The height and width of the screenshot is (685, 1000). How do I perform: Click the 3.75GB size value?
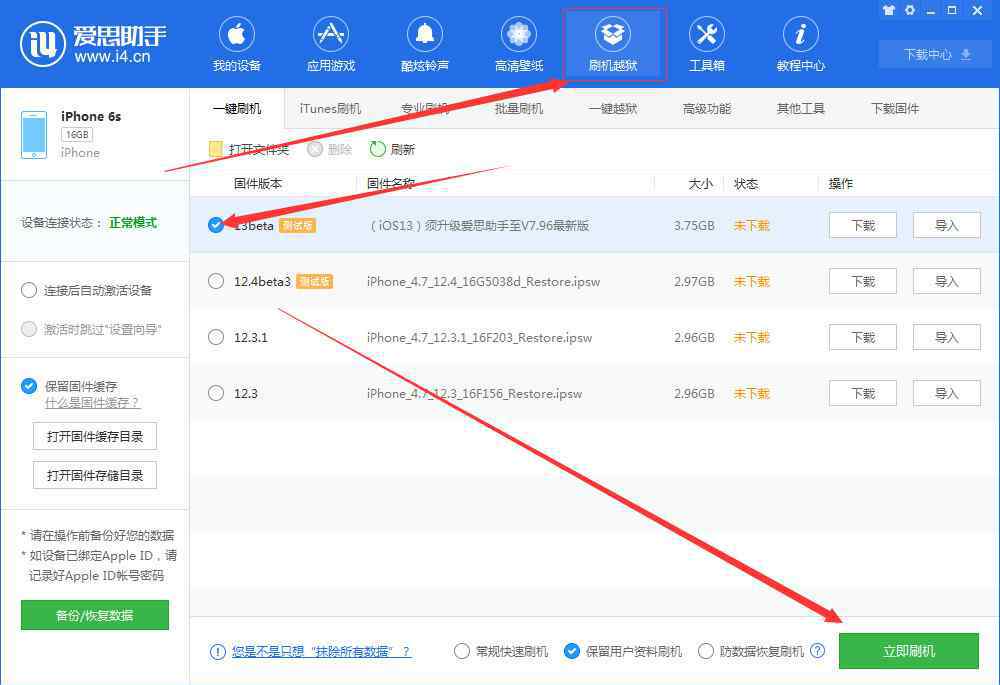[x=694, y=225]
